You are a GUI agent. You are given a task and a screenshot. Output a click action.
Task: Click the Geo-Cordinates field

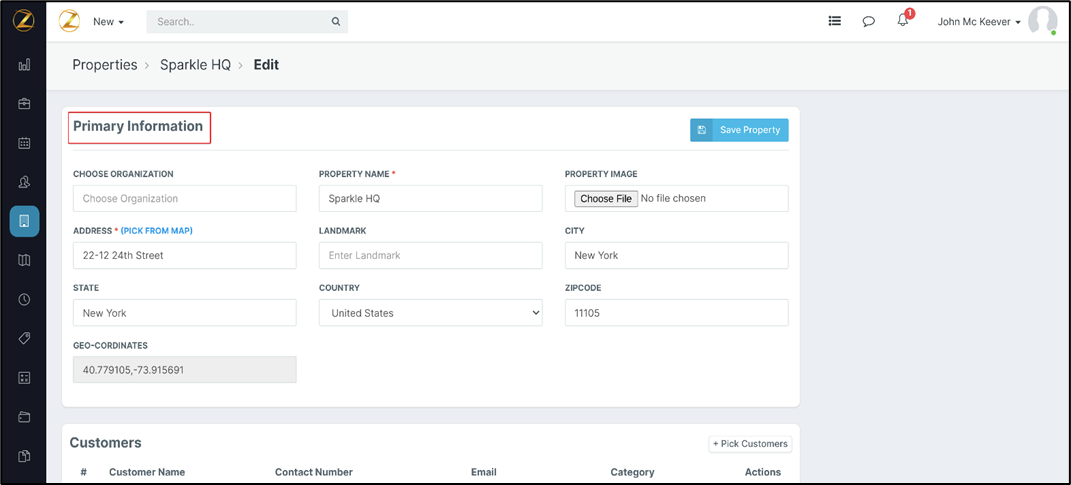(x=185, y=370)
